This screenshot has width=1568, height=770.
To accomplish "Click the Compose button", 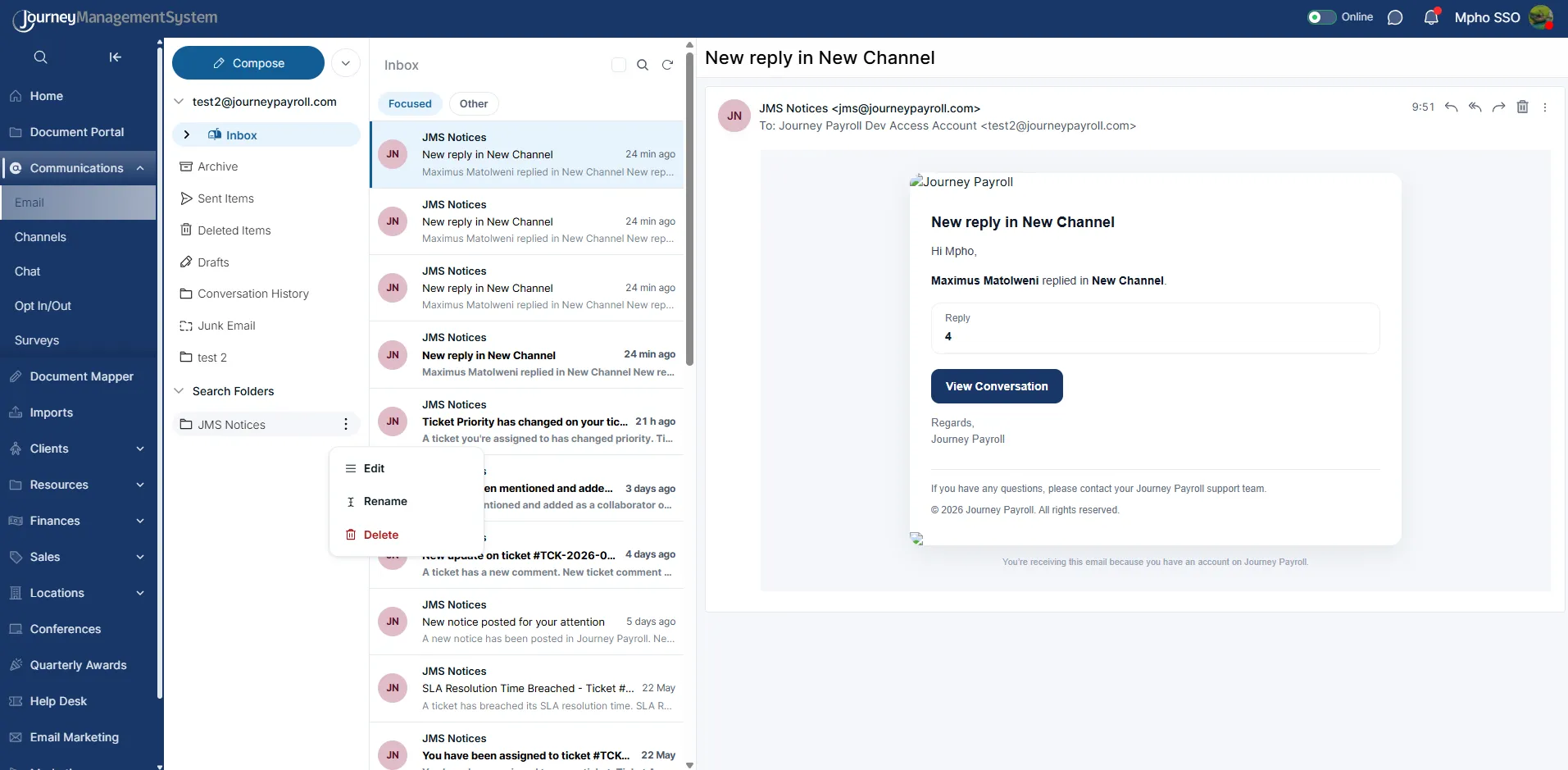I will (248, 63).
